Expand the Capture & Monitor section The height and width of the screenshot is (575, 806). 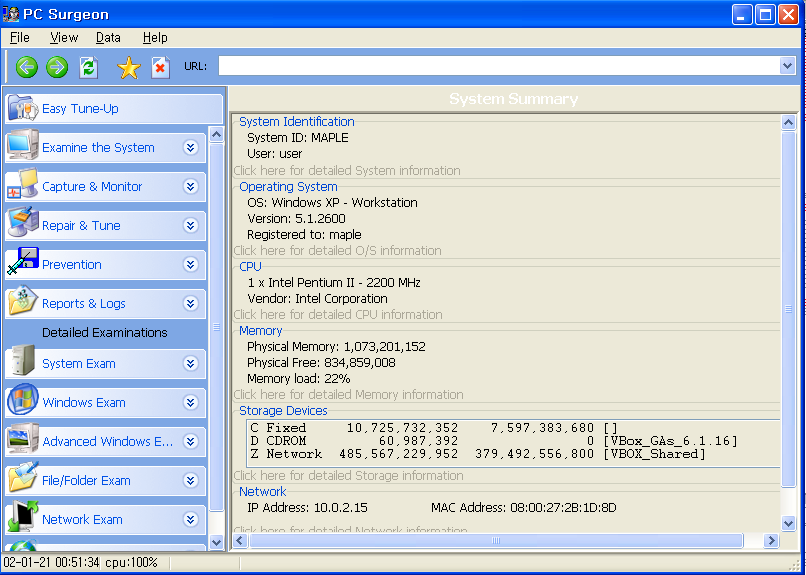(190, 187)
